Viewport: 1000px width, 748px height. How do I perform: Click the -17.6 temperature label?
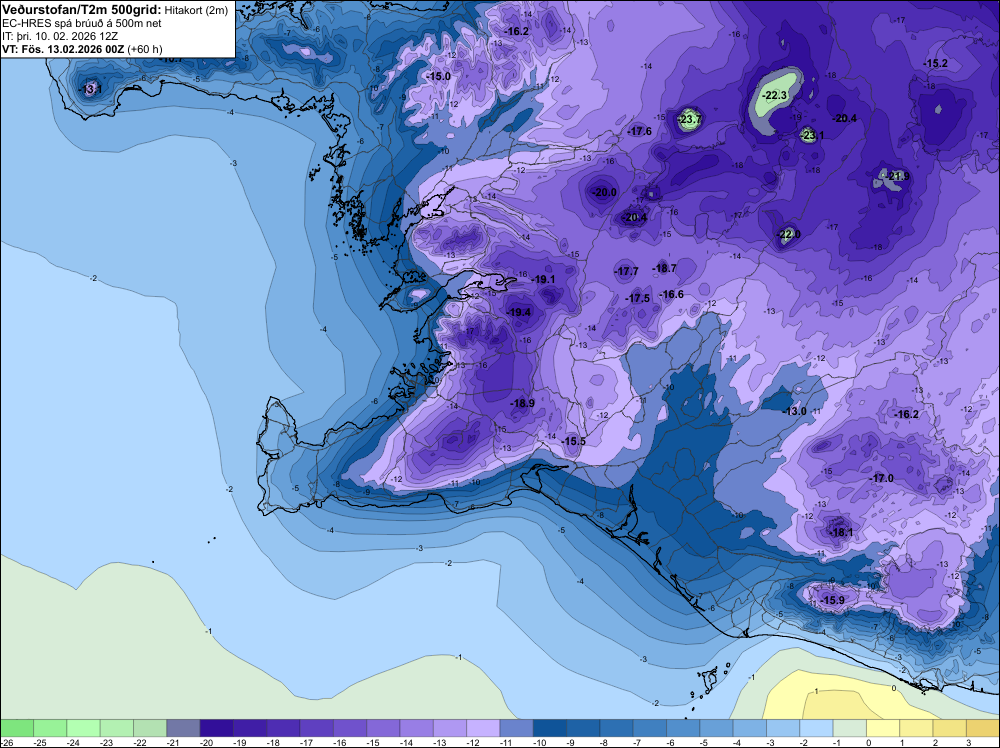[x=640, y=131]
